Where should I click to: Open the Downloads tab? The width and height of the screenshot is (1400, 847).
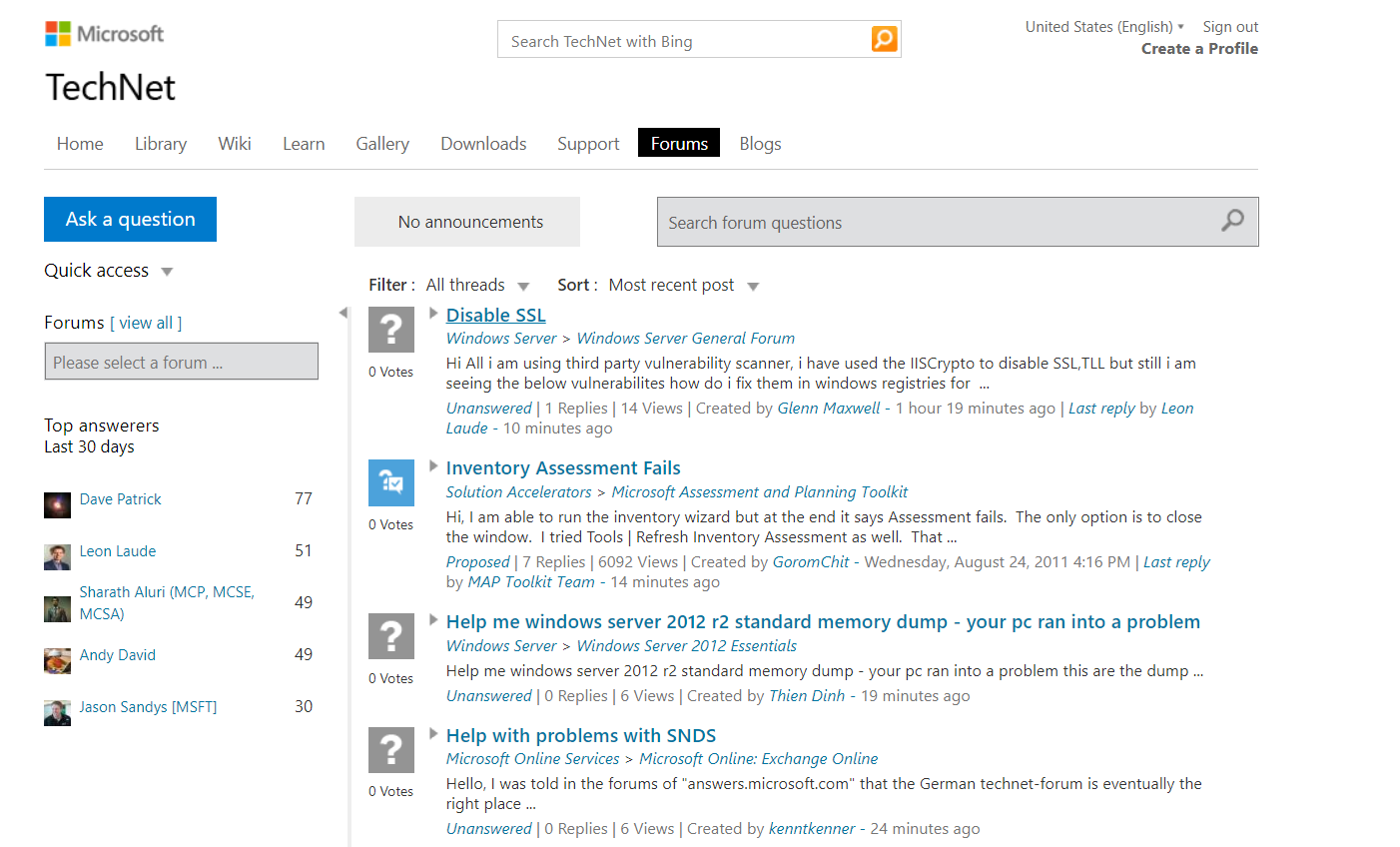(x=483, y=144)
